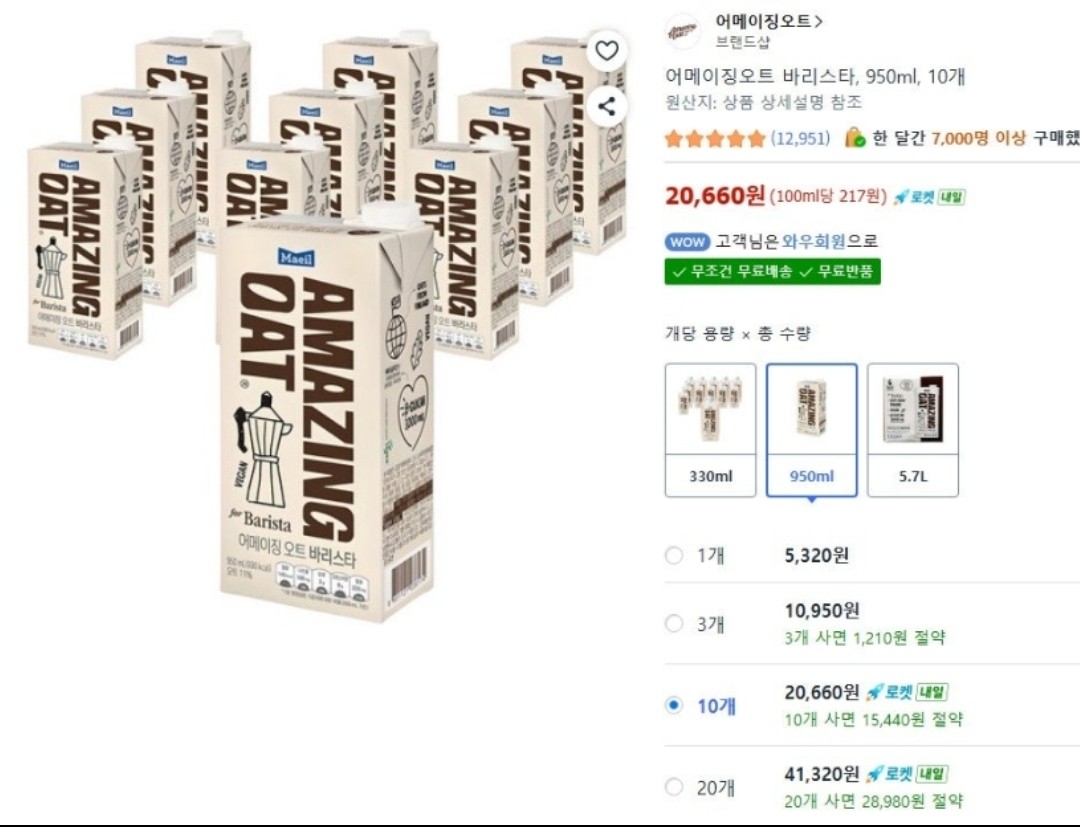Viewport: 1080px width, 827px height.
Task: Click the rocket delivery badge beside main price
Action: 928,197
